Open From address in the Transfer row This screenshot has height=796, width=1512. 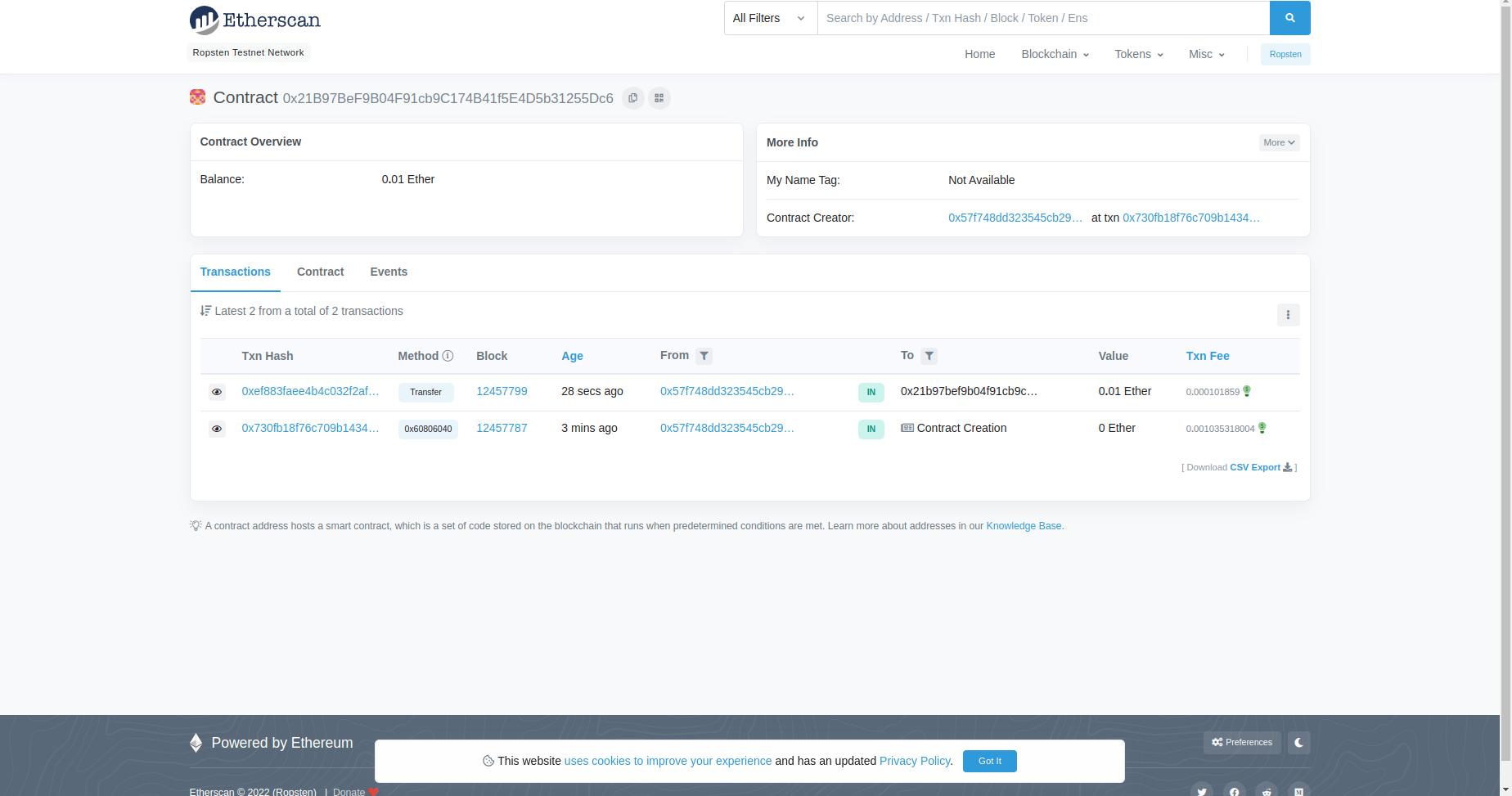(727, 391)
